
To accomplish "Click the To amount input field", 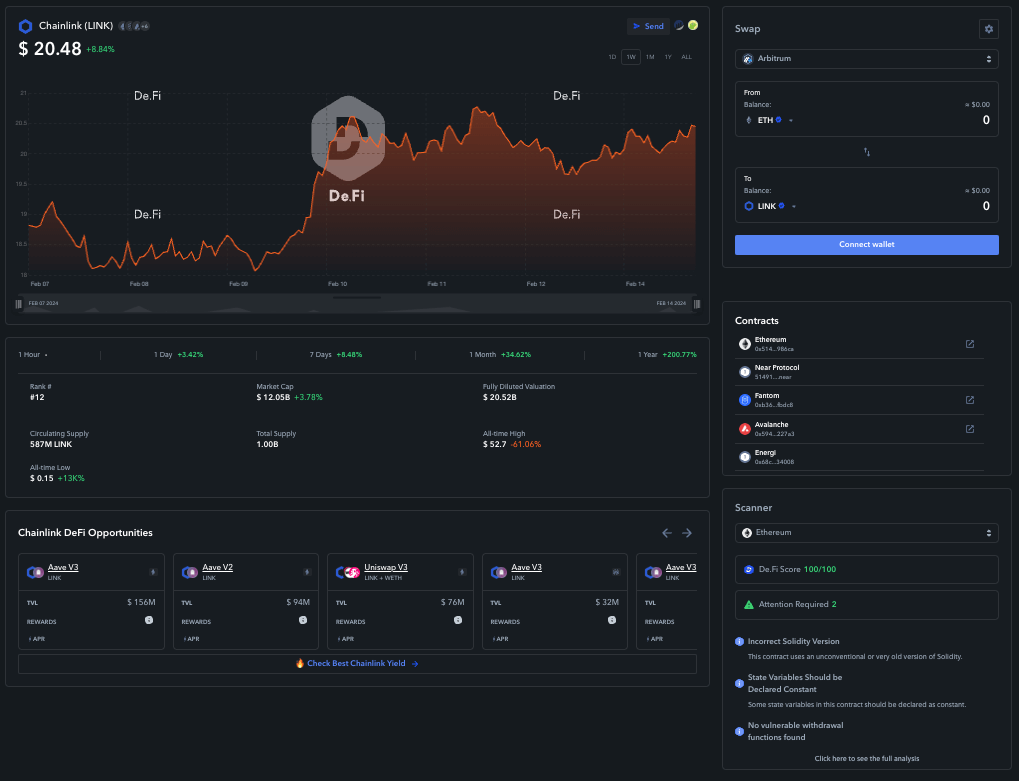I will tap(986, 206).
